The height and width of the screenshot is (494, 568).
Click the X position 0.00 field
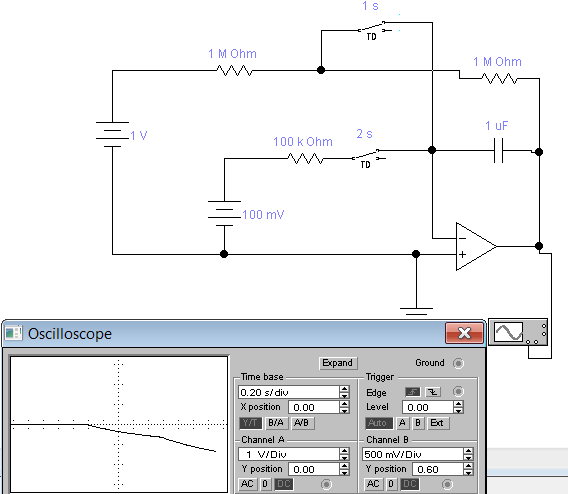point(314,407)
